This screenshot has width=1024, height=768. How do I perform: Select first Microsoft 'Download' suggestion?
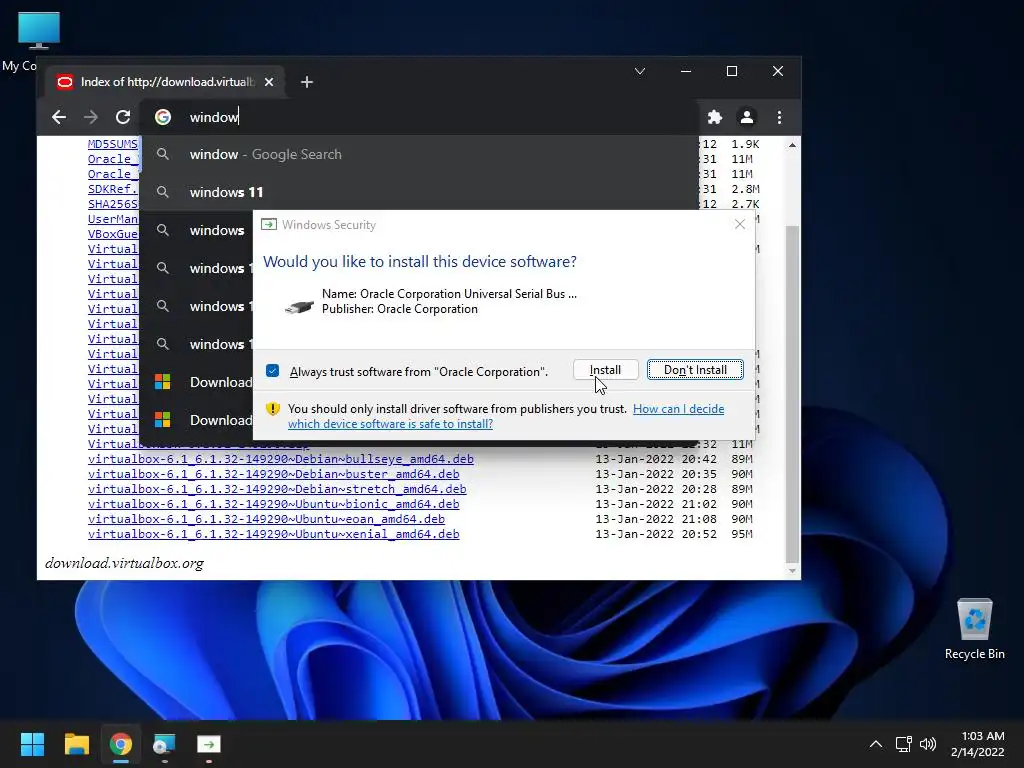pos(197,382)
